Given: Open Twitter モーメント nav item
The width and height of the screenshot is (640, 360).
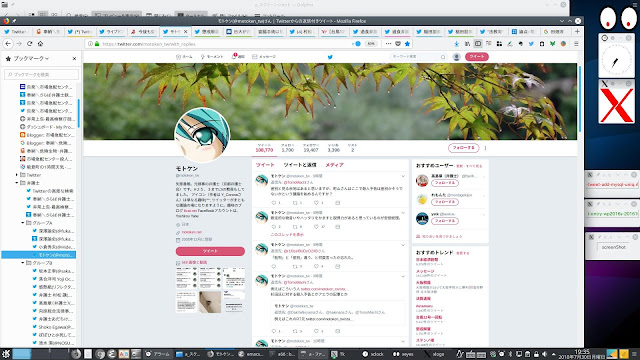Looking at the screenshot, I should coord(212,57).
